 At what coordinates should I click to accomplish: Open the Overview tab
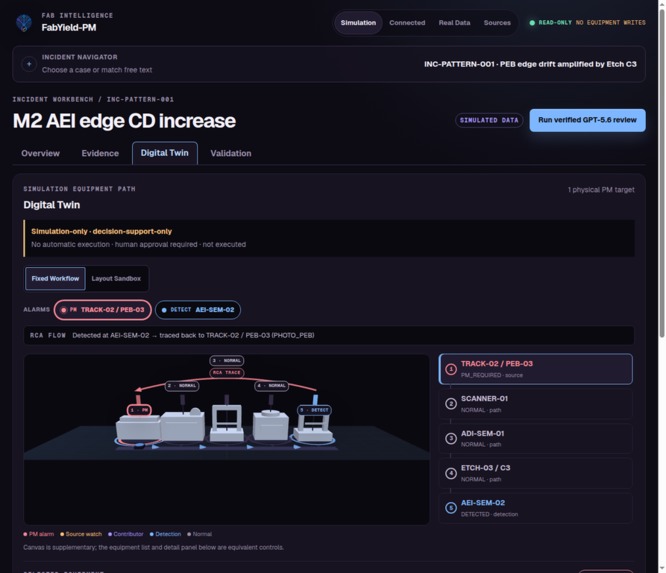pyautogui.click(x=40, y=153)
